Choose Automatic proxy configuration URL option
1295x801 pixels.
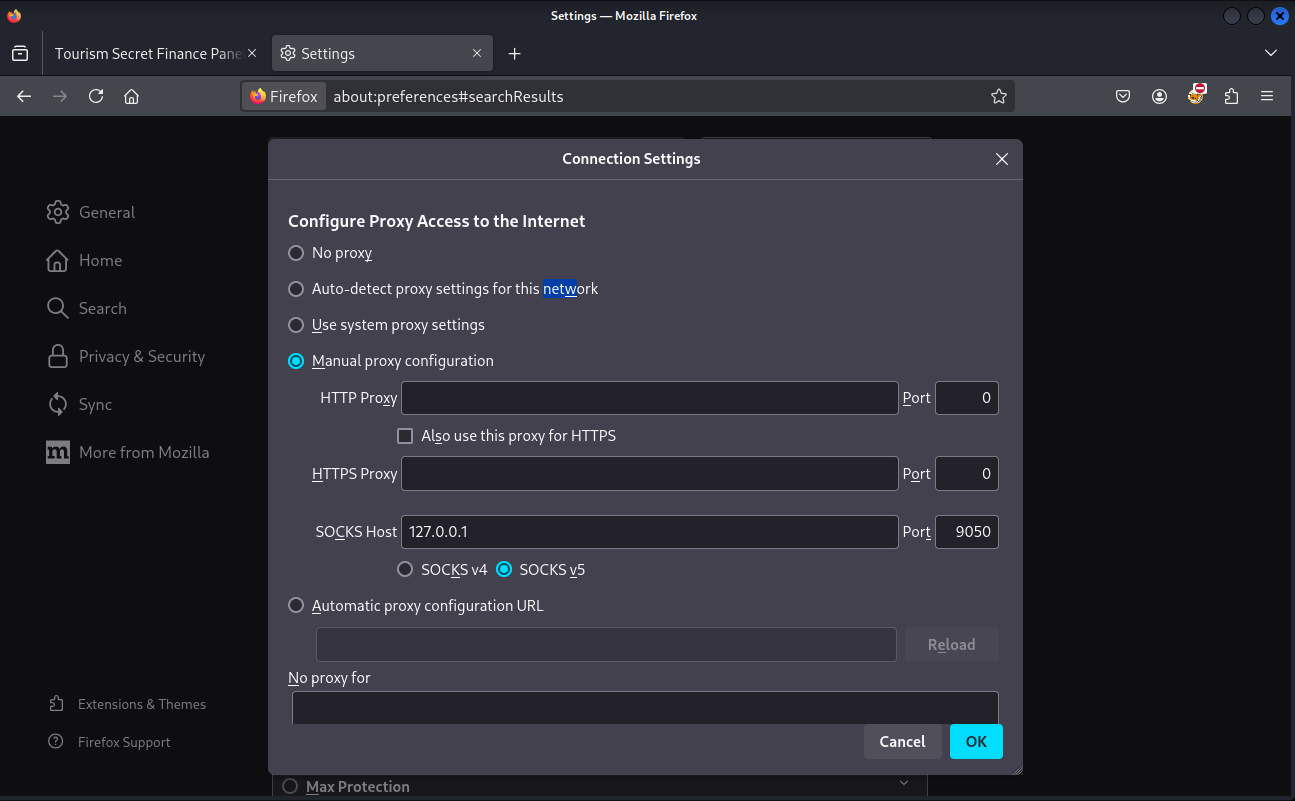tap(296, 605)
